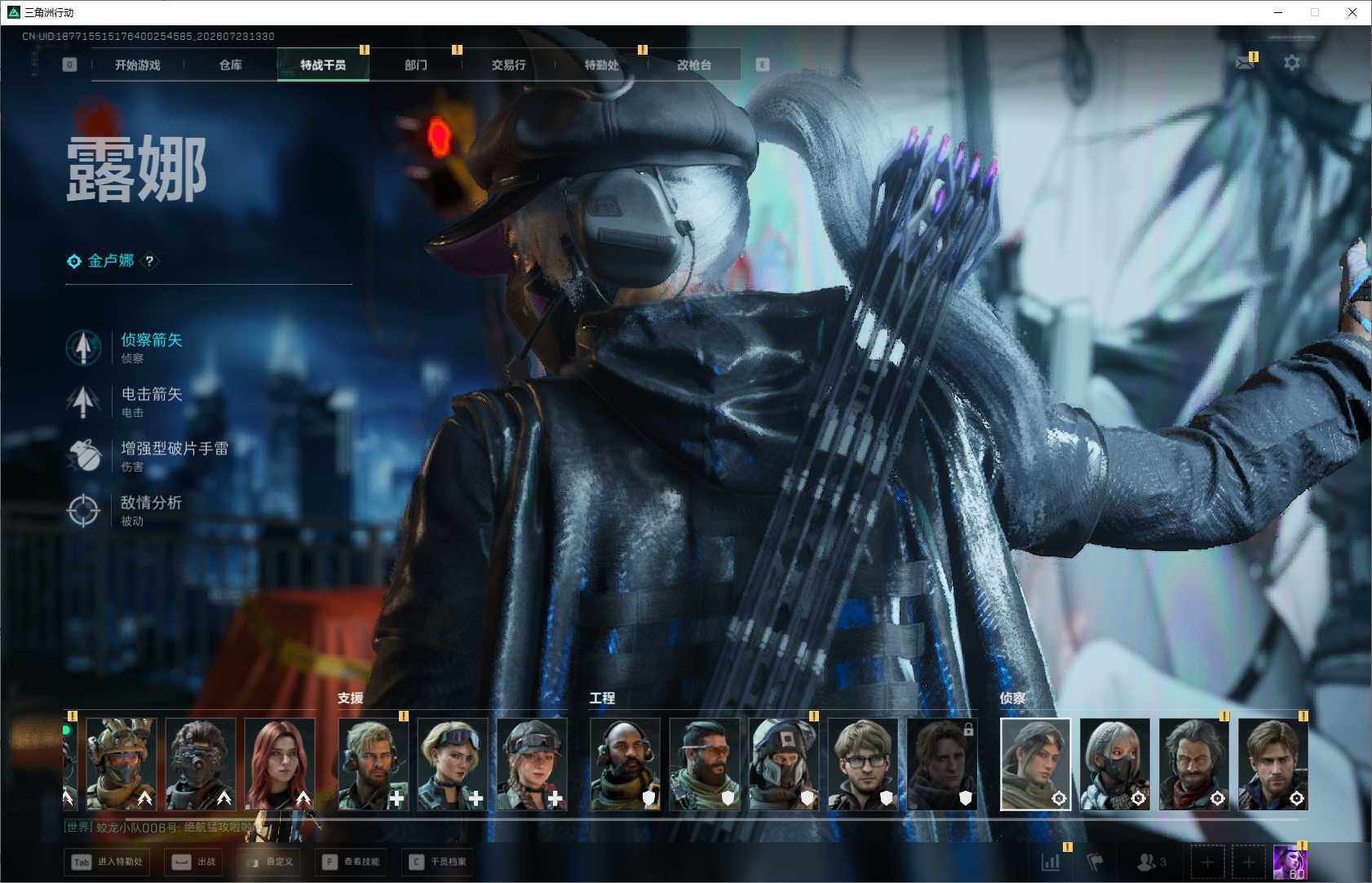Click the player avatar at bottom right

point(1290,863)
